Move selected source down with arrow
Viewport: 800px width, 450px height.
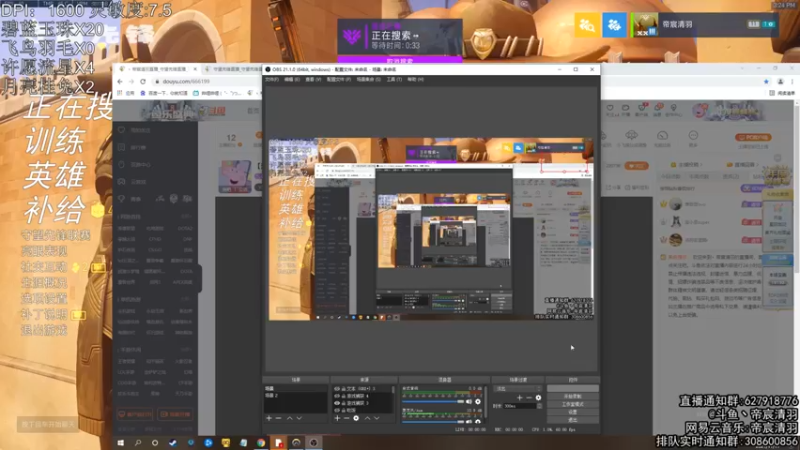point(377,418)
